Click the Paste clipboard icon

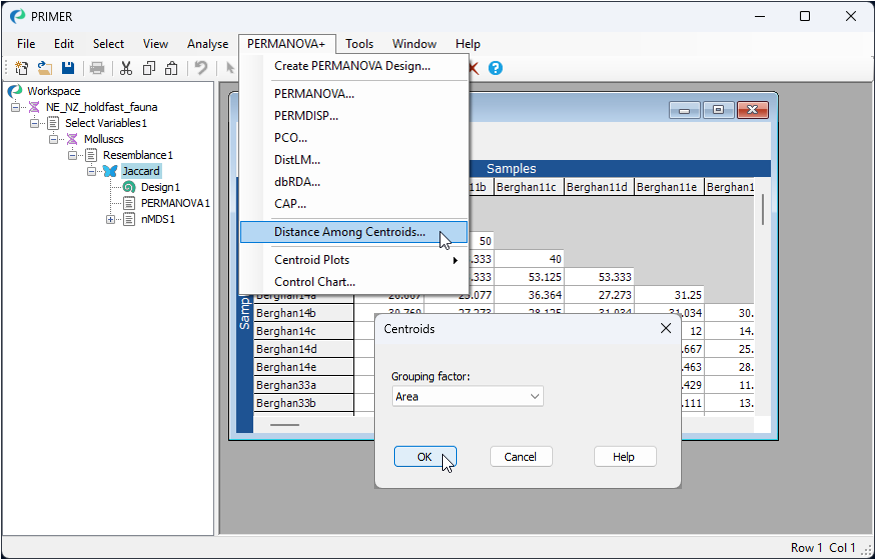point(172,68)
